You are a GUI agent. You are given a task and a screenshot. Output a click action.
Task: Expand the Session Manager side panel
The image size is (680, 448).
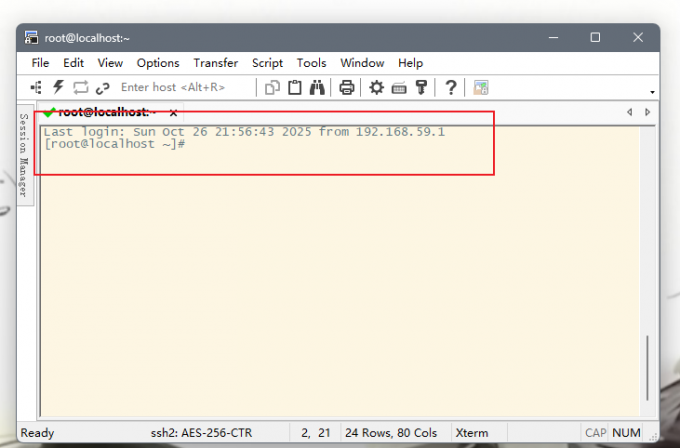pos(25,155)
